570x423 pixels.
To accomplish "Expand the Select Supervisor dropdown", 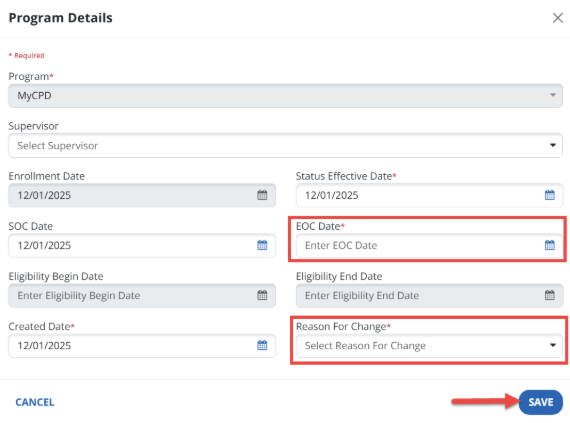I will pos(285,146).
